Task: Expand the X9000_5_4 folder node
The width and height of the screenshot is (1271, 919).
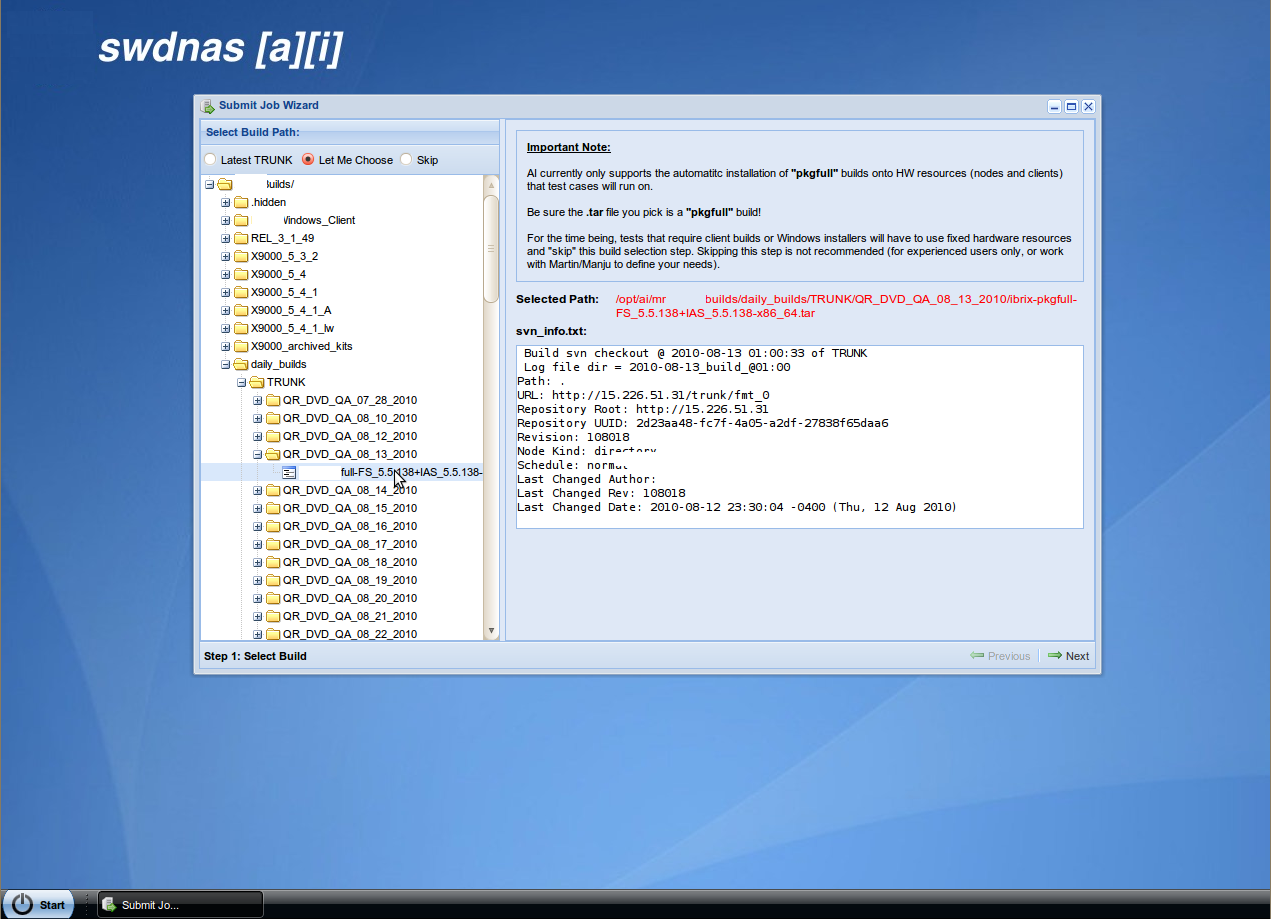Action: pos(226,274)
